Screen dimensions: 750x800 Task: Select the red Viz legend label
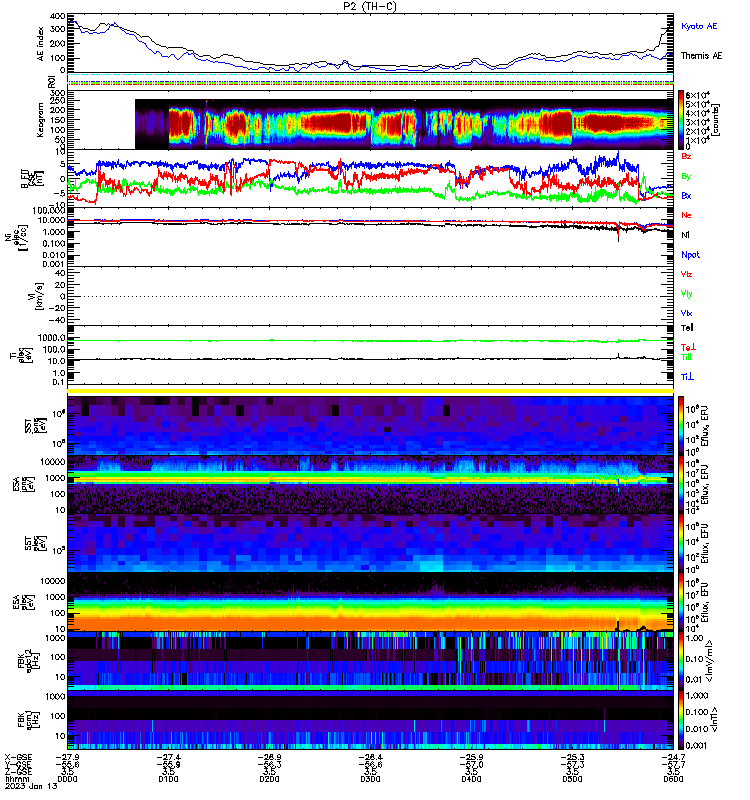pos(686,274)
